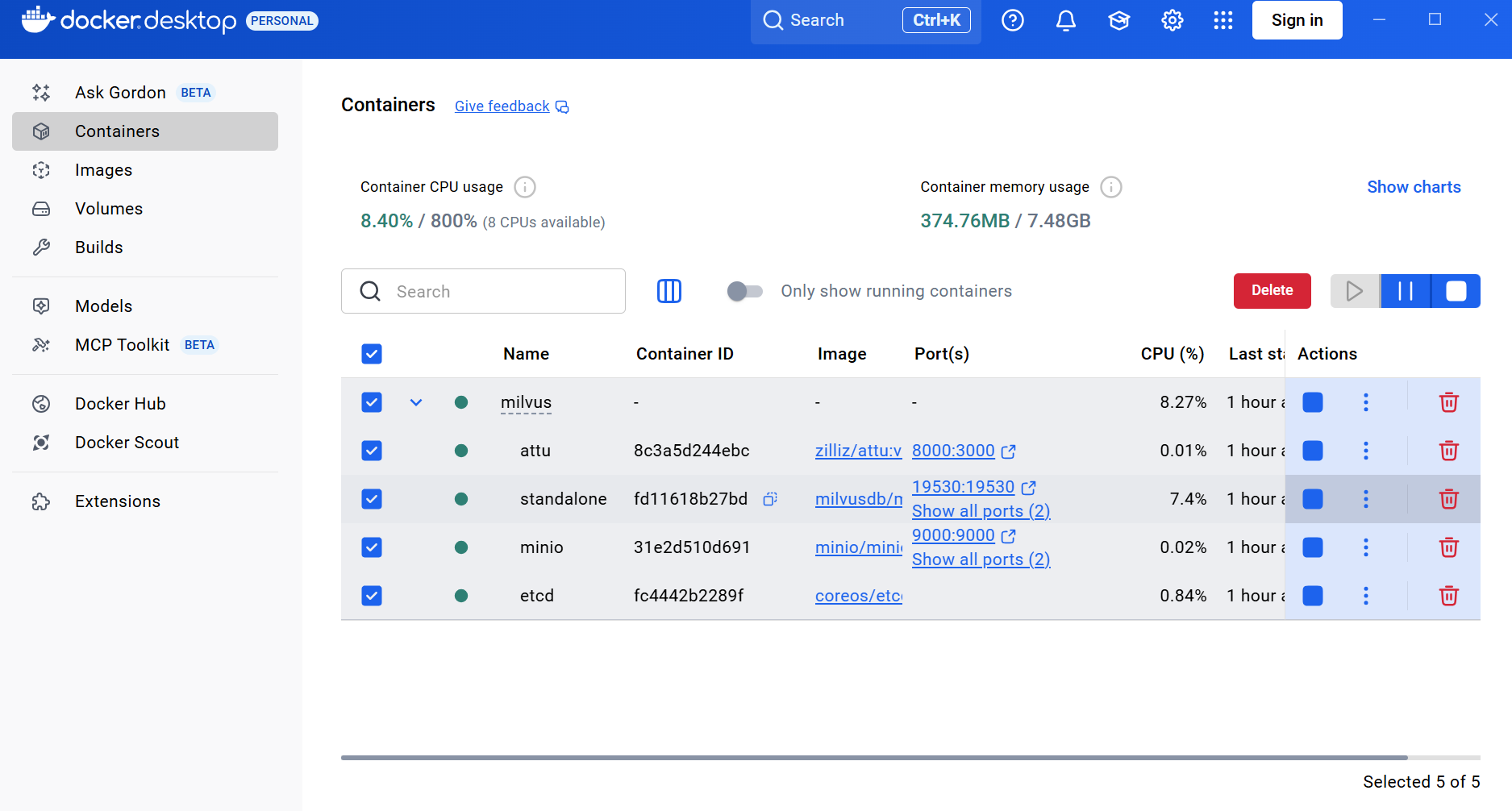Uncheck the milvus row checkbox

[372, 402]
